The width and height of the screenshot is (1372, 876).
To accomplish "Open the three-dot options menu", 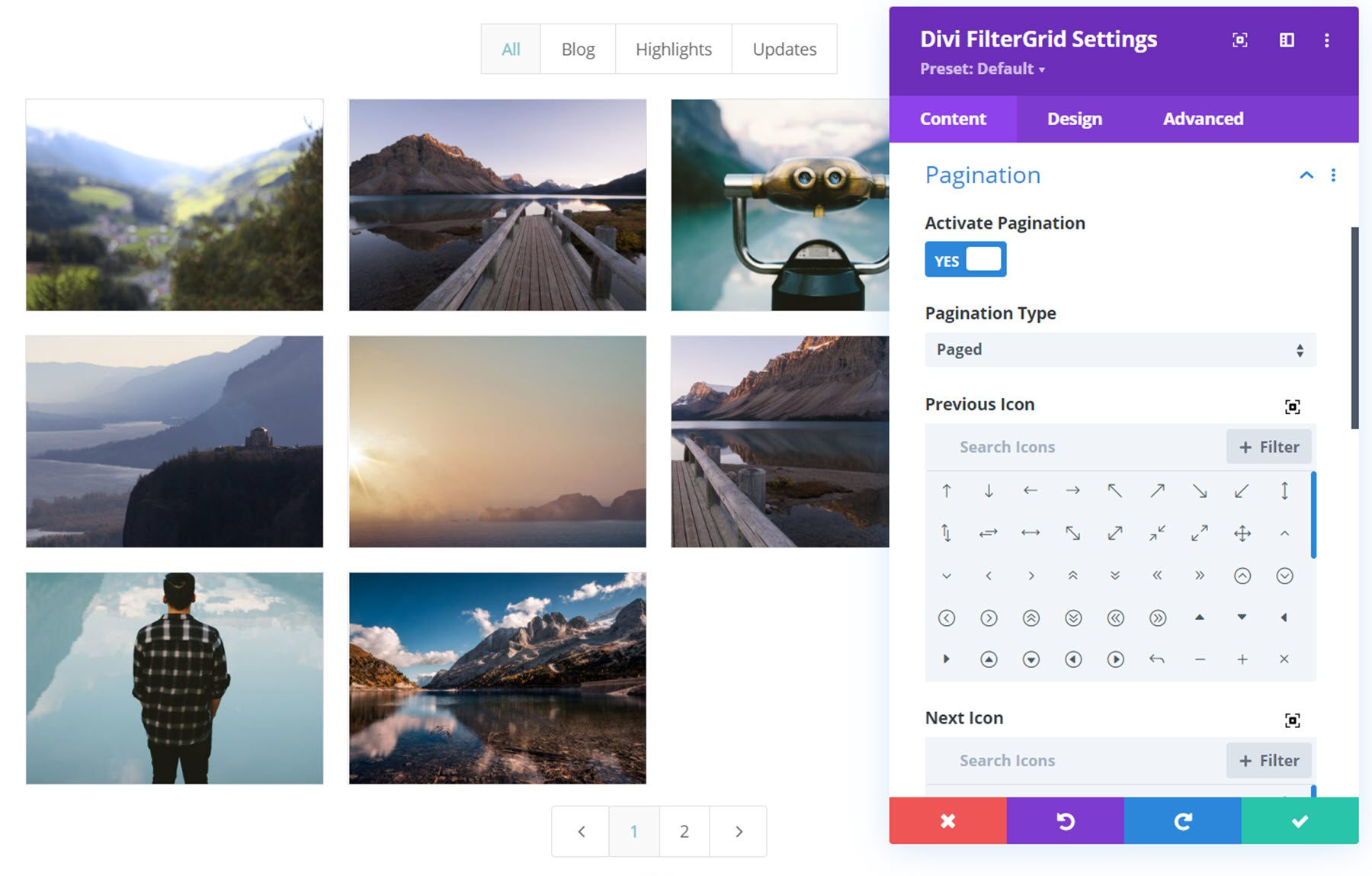I will click(1327, 40).
